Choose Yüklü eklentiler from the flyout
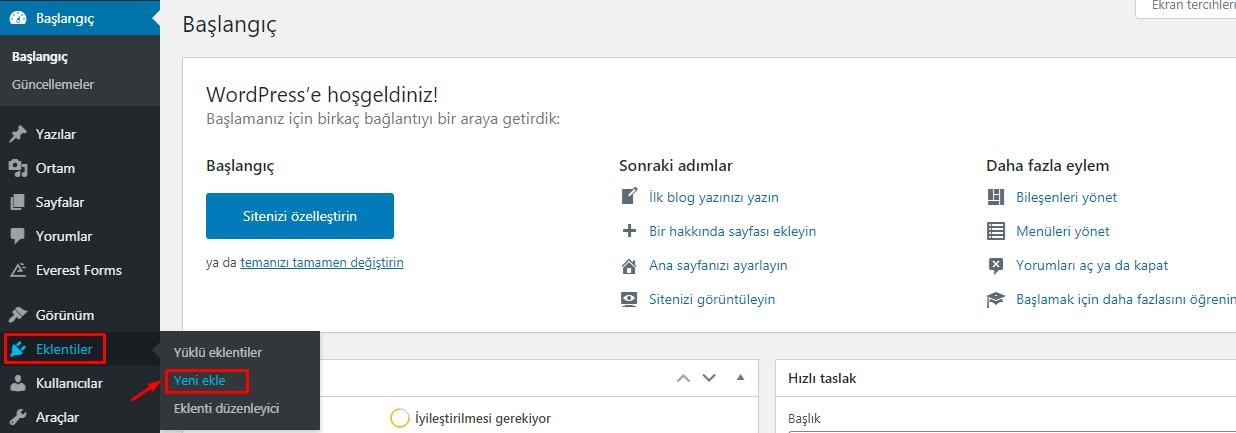 point(218,352)
